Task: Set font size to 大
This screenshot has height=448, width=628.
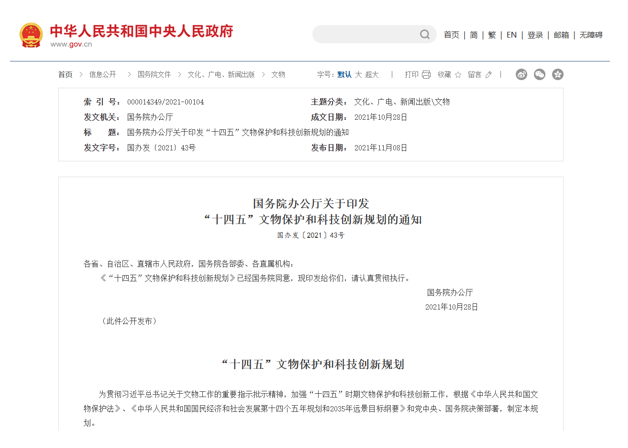Action: click(358, 74)
